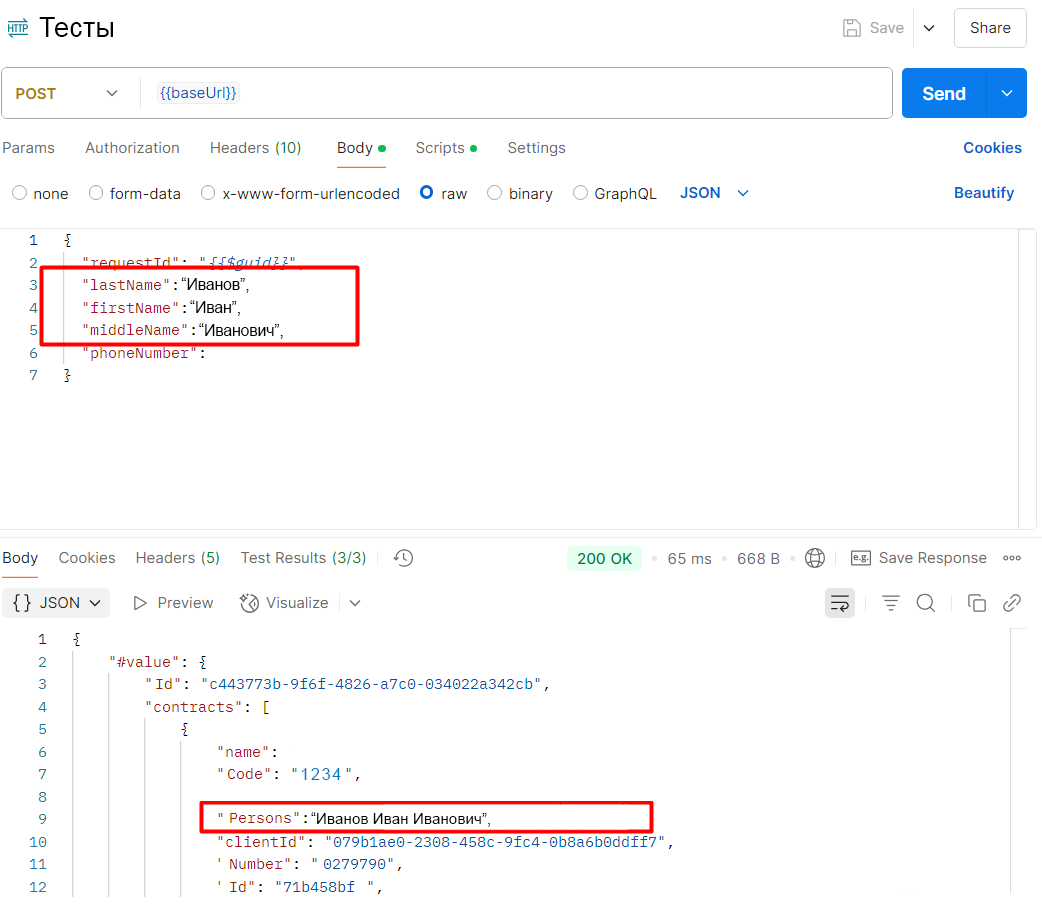This screenshot has width=1042, height=913.
Task: Open the response filter options
Action: pyautogui.click(x=891, y=602)
